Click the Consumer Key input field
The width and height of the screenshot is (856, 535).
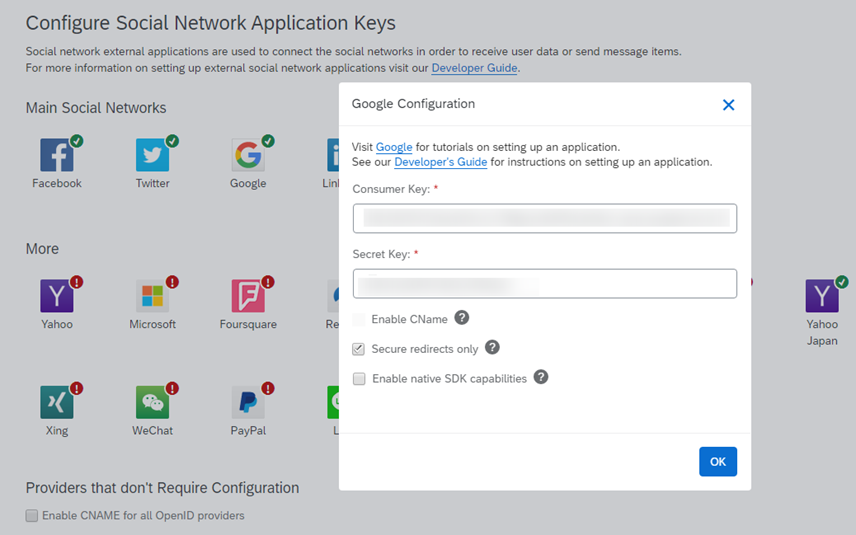(x=545, y=218)
